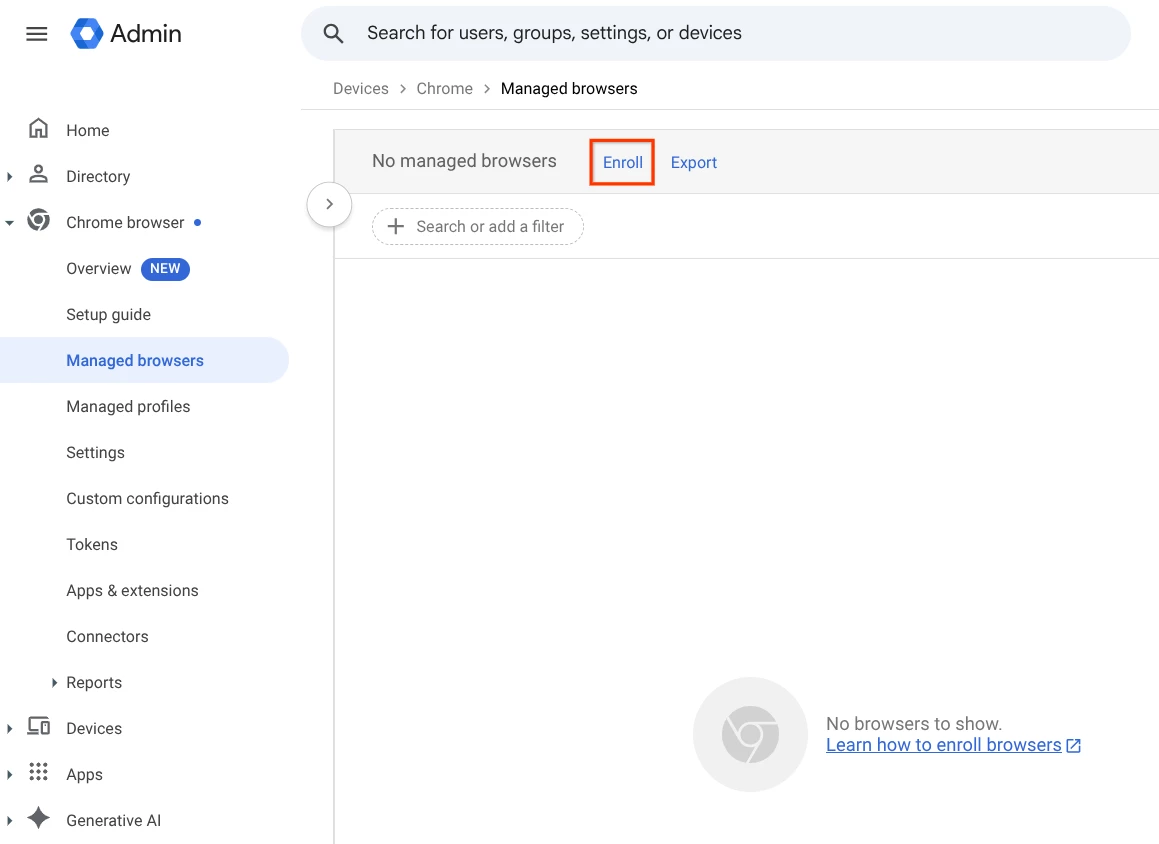Click the Chrome browser logo icon
The image size is (1159, 844).
[x=38, y=221]
